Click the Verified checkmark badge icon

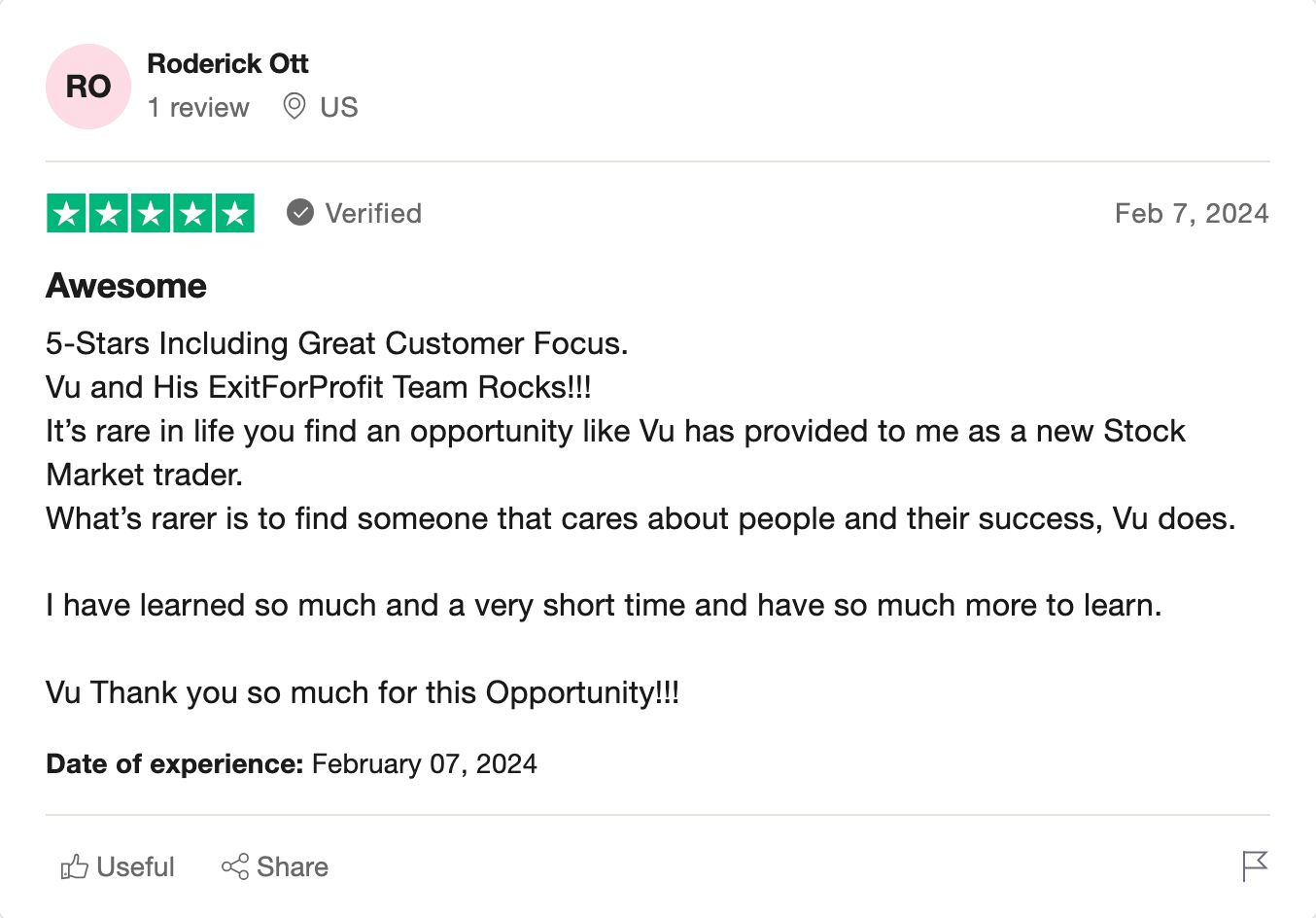point(300,212)
